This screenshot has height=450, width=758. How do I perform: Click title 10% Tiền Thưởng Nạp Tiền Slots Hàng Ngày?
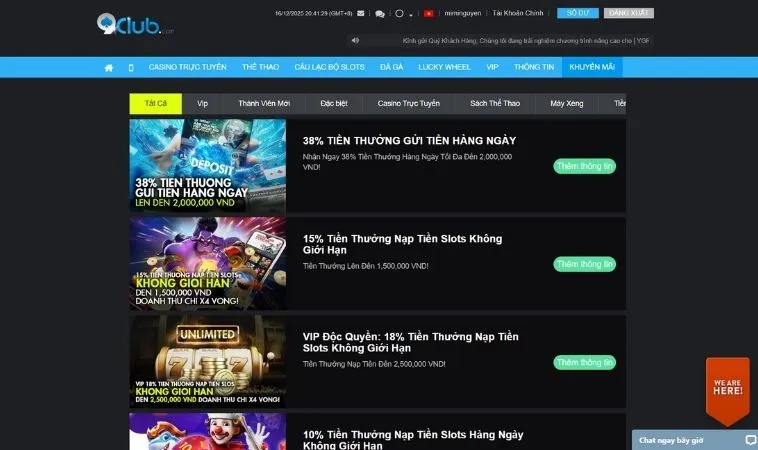coord(413,440)
